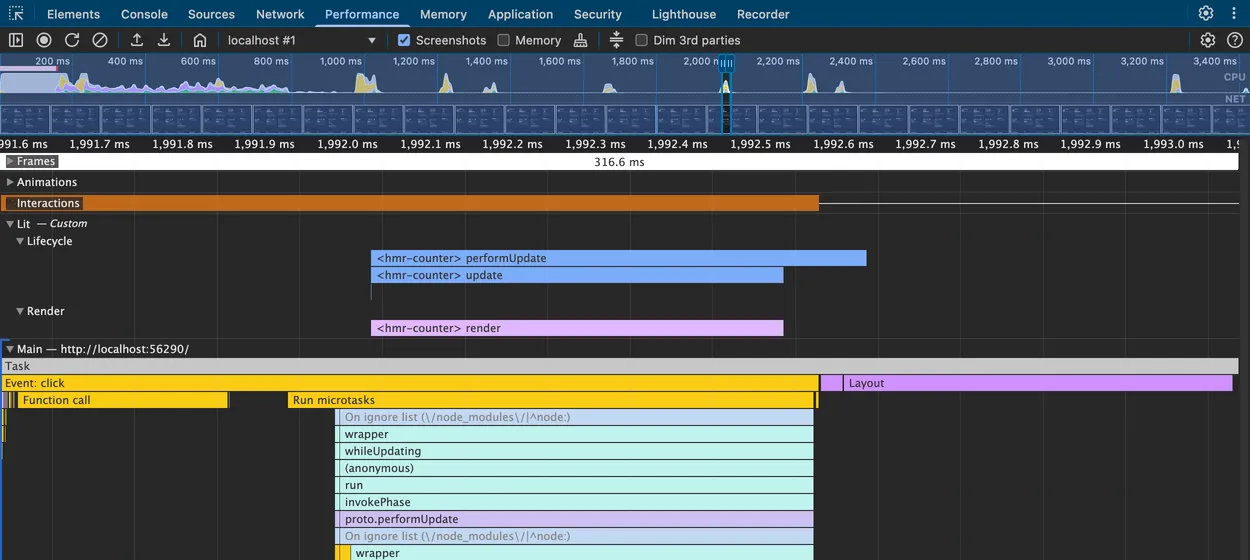
Task: Click the first screenshot thumbnail in filmstrip
Action: 25,119
